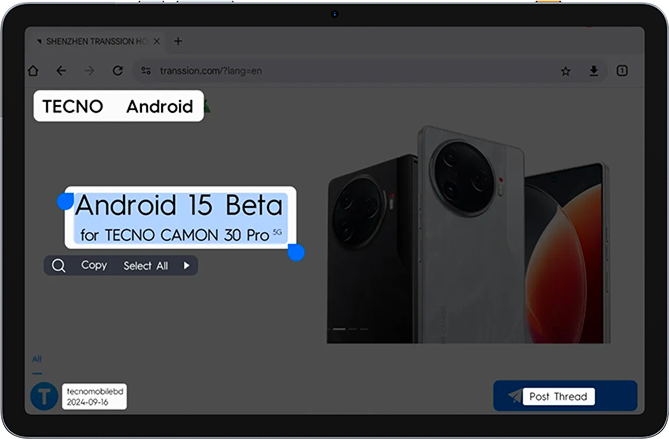Image resolution: width=669 pixels, height=439 pixels.
Task: Bookmark the page with the star icon
Action: [566, 71]
